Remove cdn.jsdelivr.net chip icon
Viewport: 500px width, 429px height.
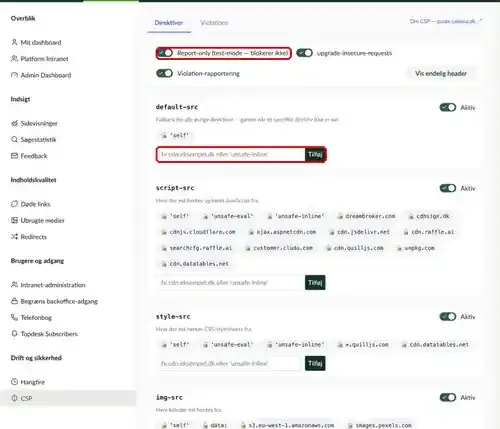point(332,232)
